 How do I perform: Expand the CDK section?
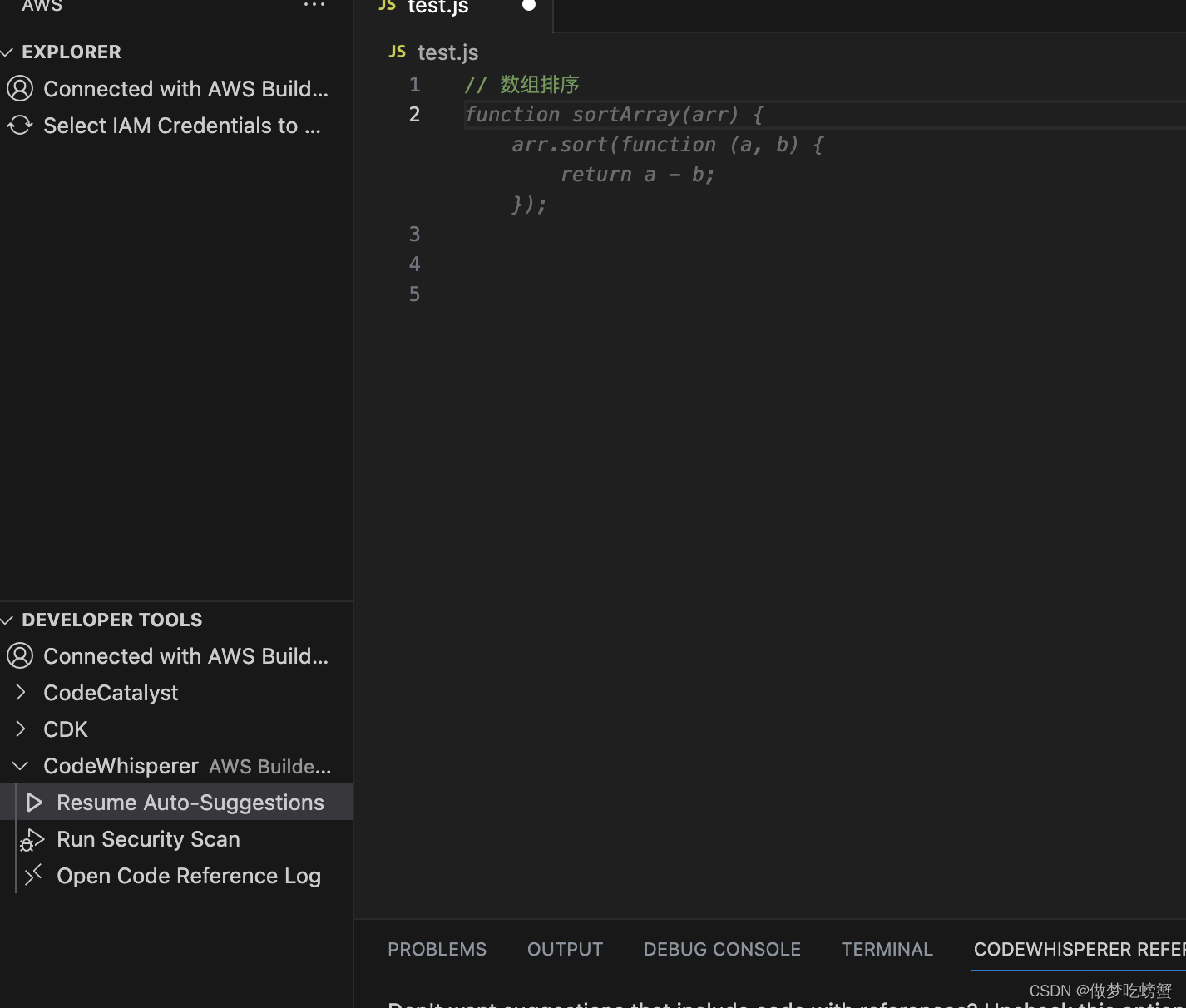click(x=20, y=729)
